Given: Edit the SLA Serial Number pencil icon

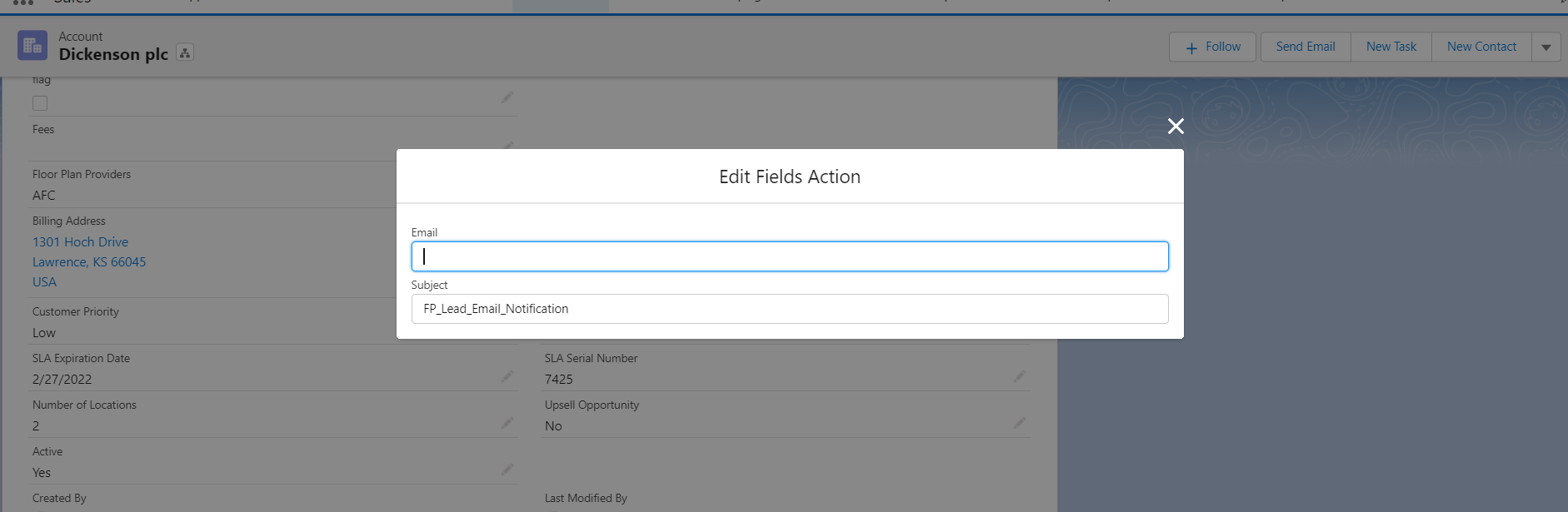Looking at the screenshot, I should tap(1019, 377).
